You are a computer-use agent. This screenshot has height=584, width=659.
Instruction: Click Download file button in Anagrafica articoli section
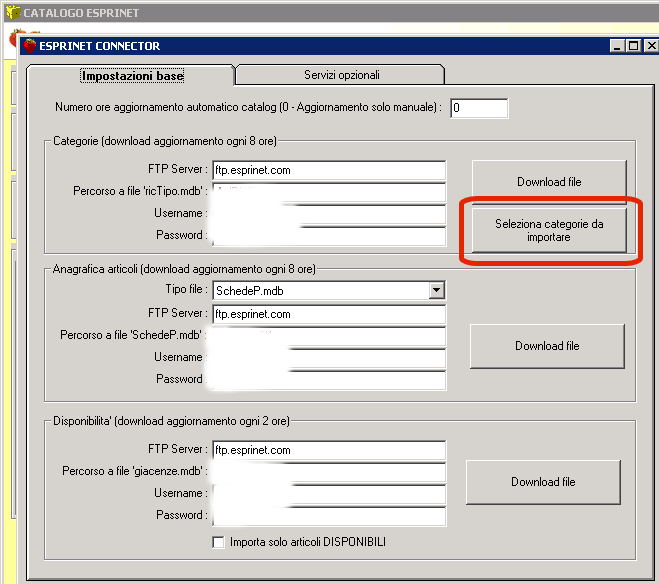point(547,346)
